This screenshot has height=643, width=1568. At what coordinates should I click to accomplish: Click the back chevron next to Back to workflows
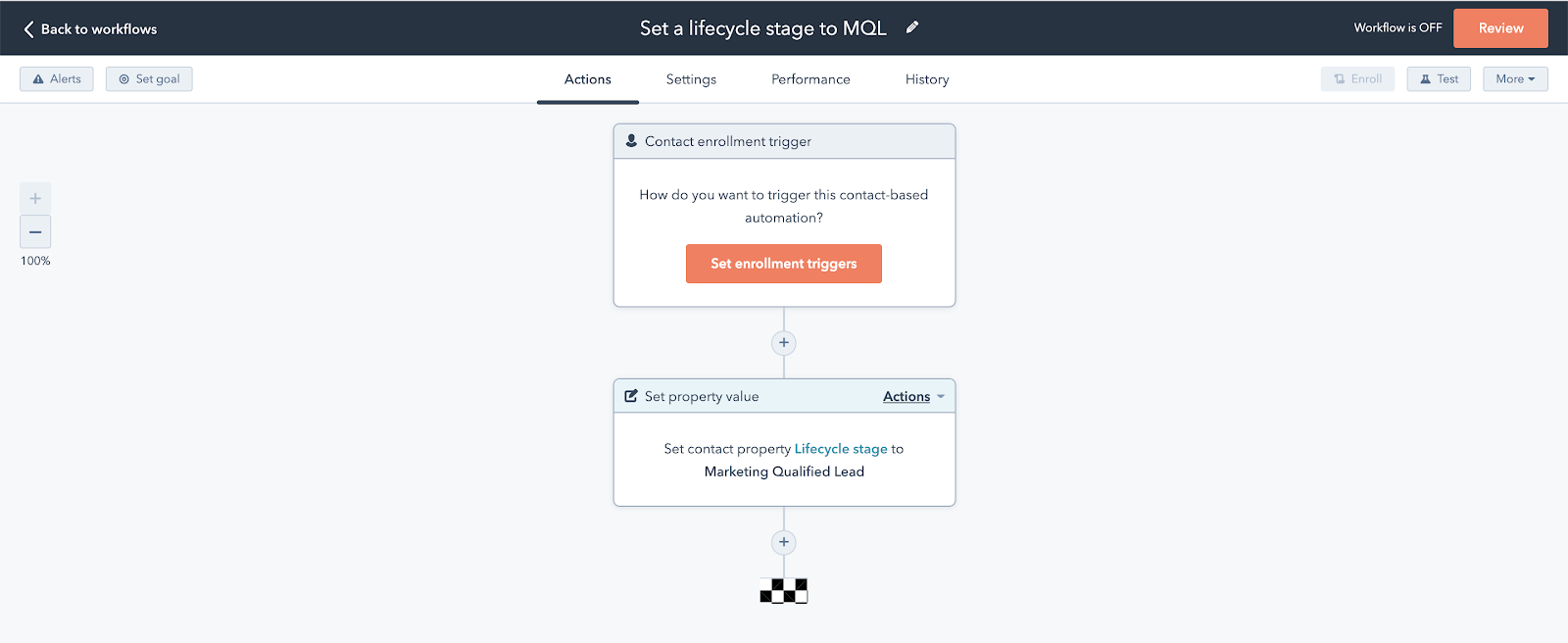(x=26, y=28)
